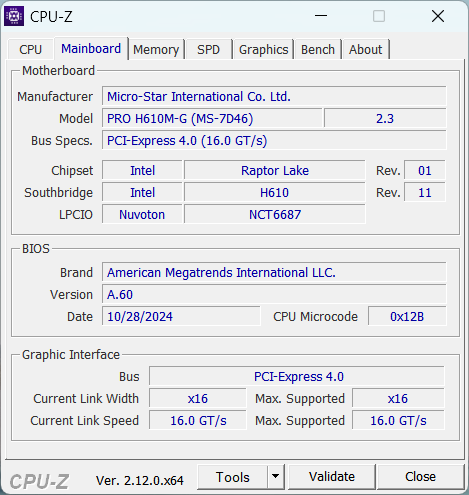Click the CPU Microcode value 0x12B

tap(407, 317)
